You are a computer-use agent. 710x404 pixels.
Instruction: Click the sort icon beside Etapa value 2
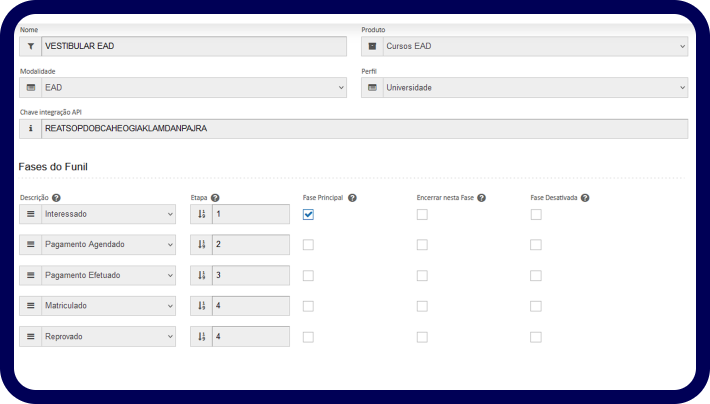(201, 245)
